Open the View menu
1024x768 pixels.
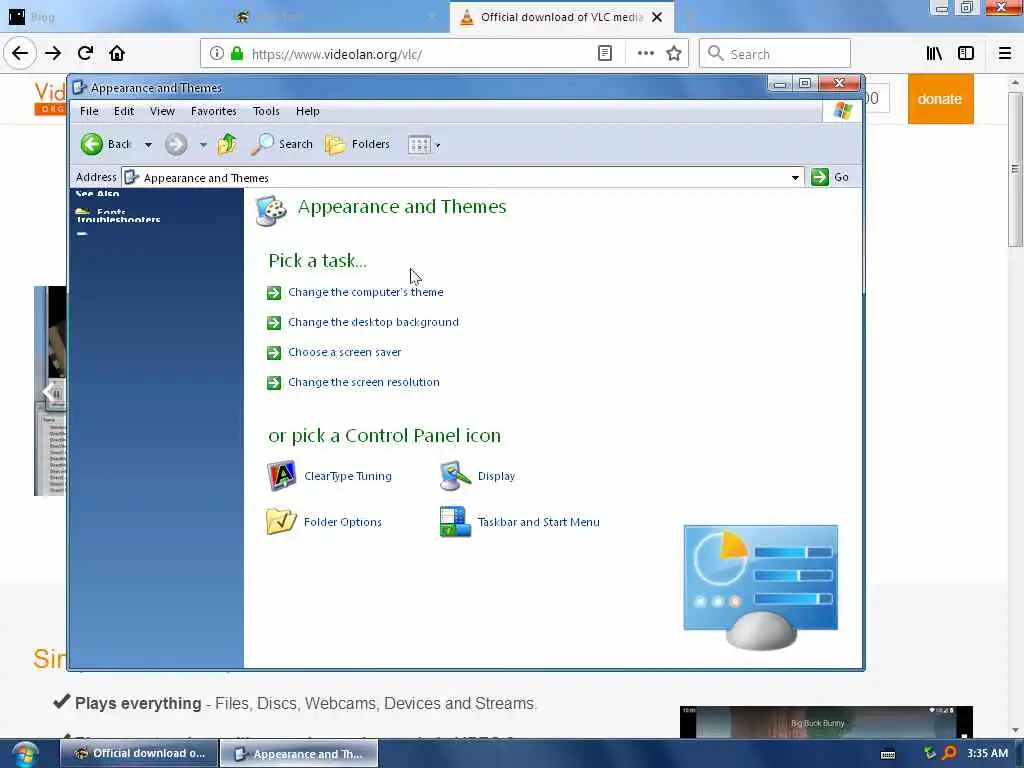(162, 111)
